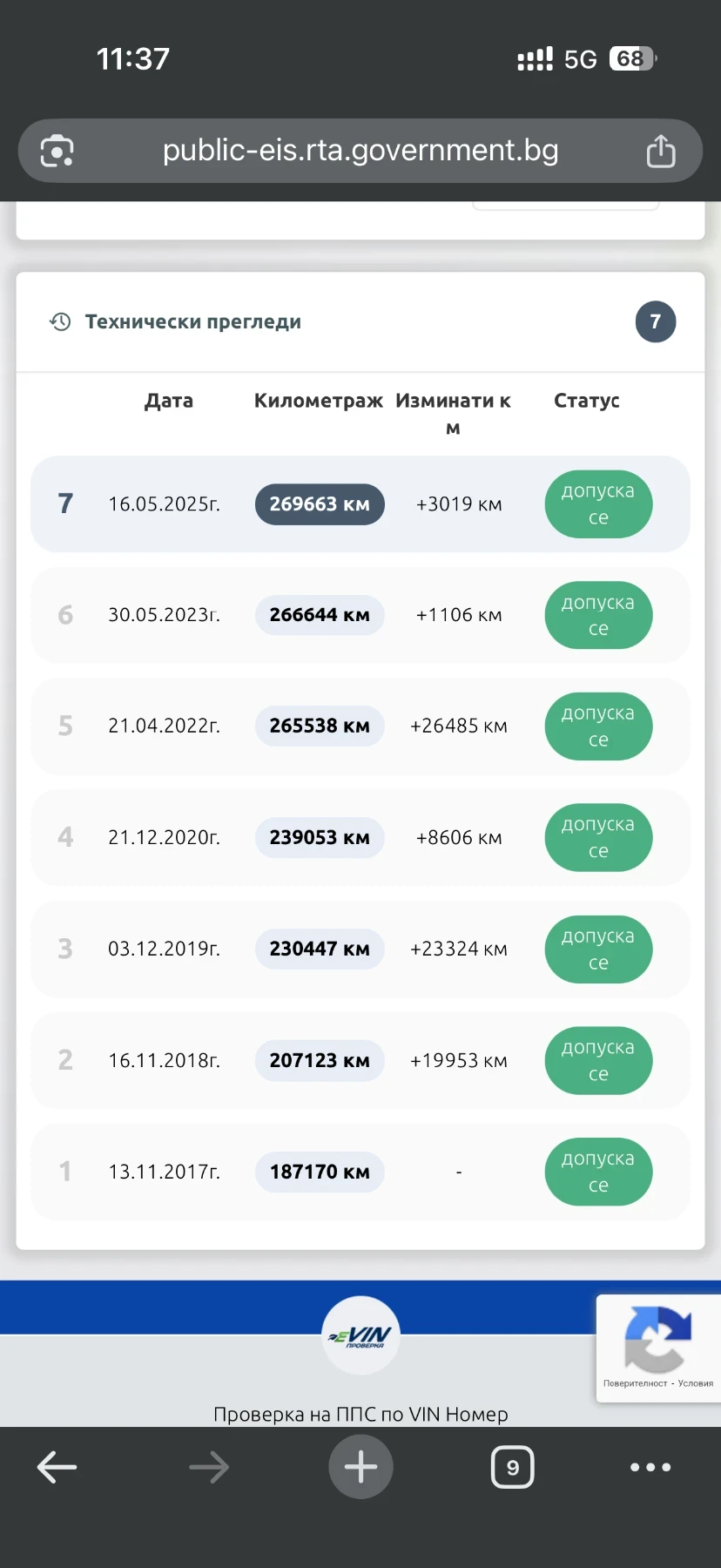
Task: Select the 16.05.2025 inspection row
Action: (x=164, y=504)
